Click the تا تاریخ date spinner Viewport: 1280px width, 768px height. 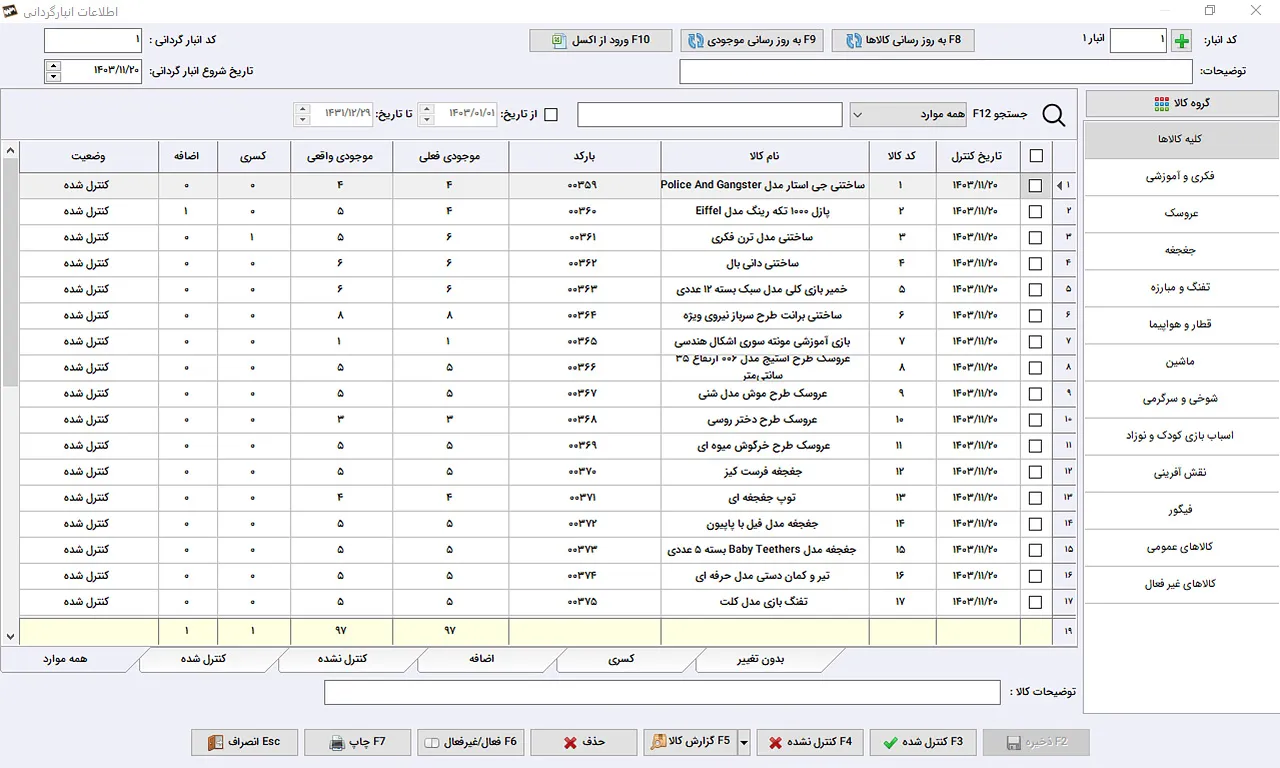[302, 115]
